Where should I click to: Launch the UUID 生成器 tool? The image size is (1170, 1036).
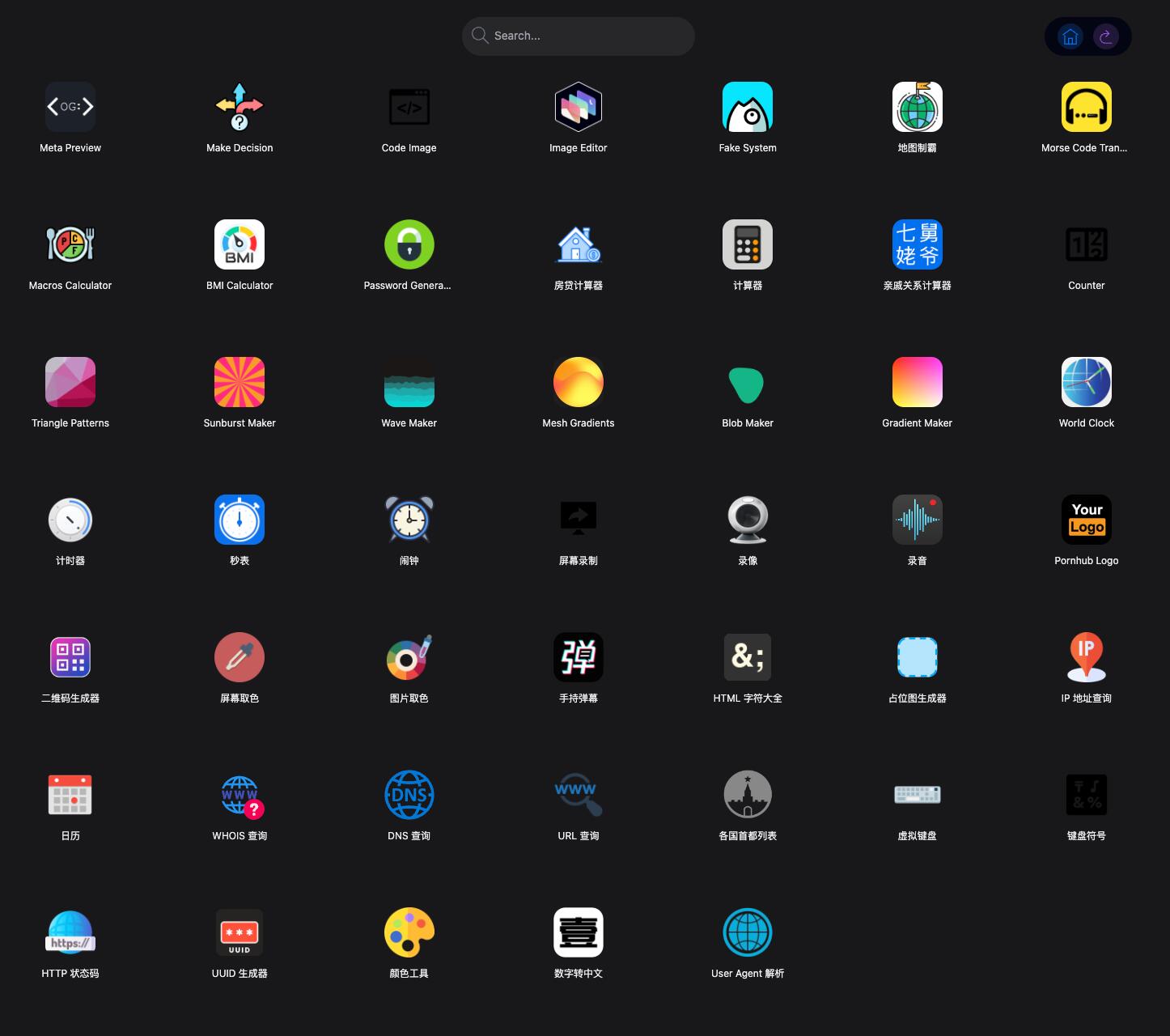(240, 933)
